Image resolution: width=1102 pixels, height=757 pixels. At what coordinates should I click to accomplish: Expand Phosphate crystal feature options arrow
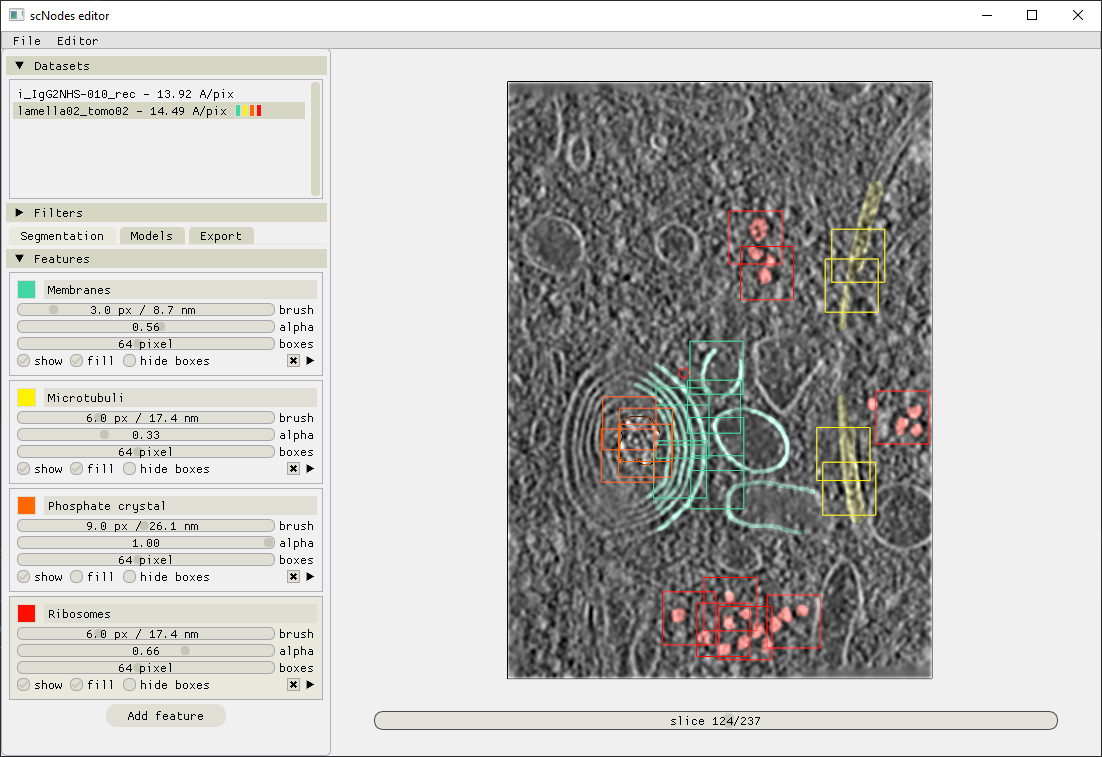point(310,576)
